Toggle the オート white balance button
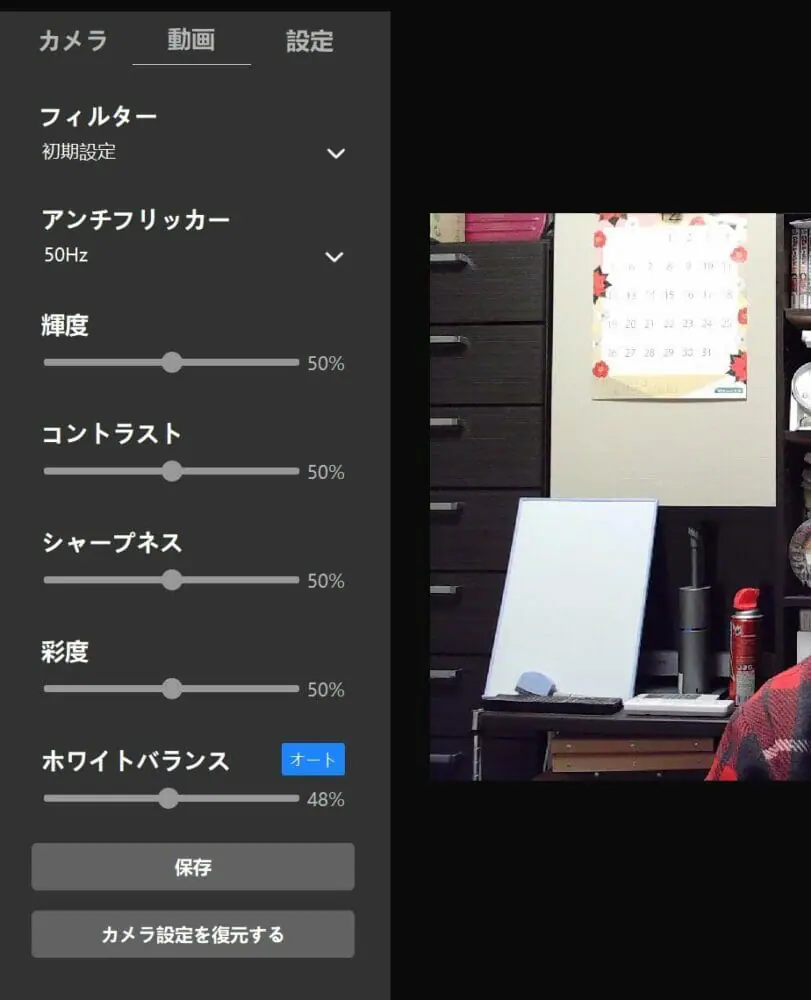Image resolution: width=811 pixels, height=1000 pixels. point(313,760)
